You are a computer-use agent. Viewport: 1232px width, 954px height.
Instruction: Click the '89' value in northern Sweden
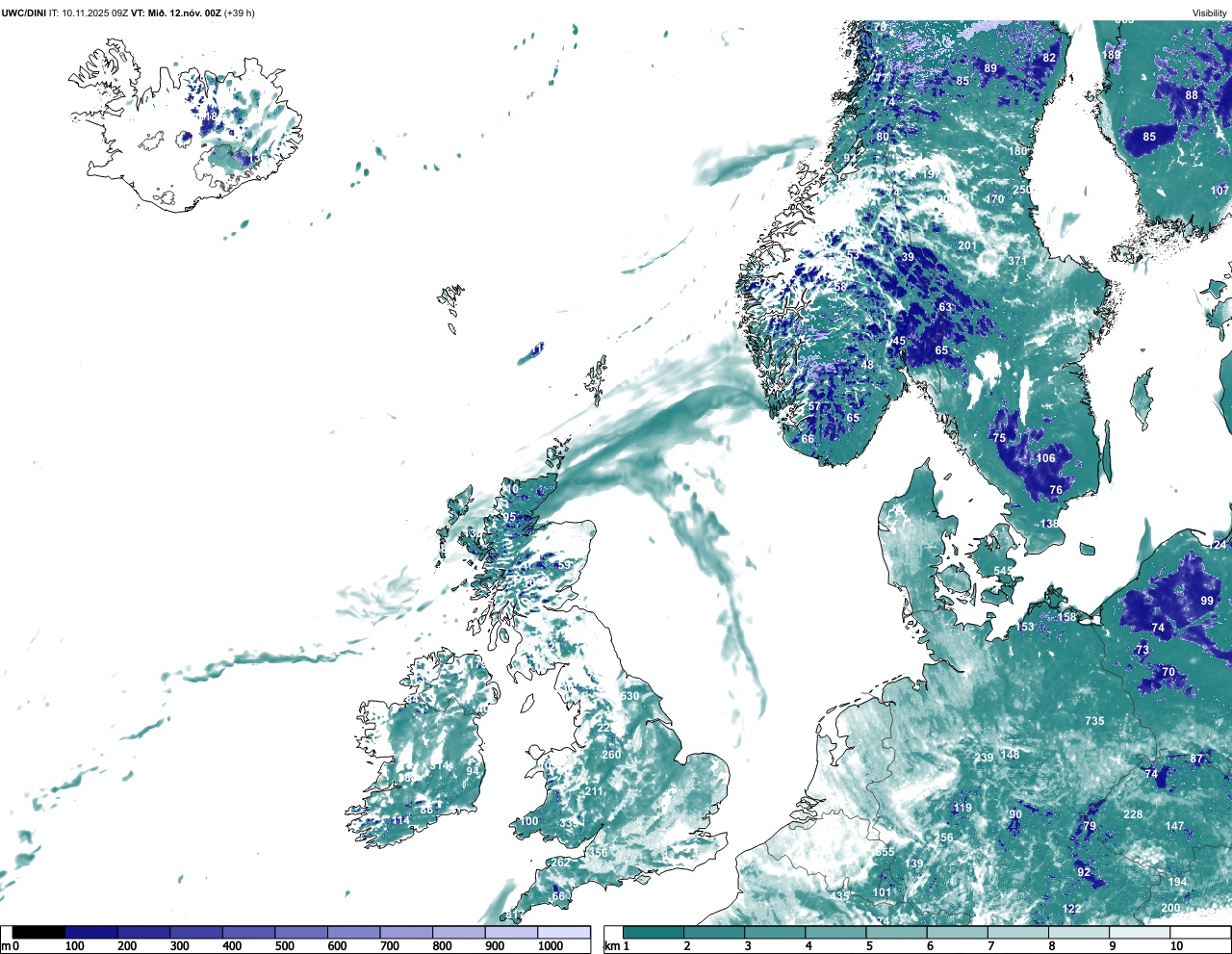tap(990, 68)
